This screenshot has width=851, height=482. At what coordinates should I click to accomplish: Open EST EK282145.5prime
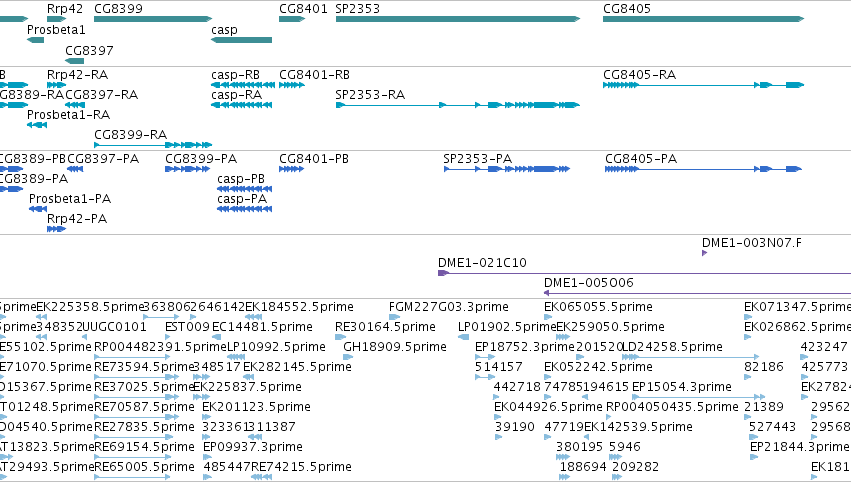tap(297, 367)
